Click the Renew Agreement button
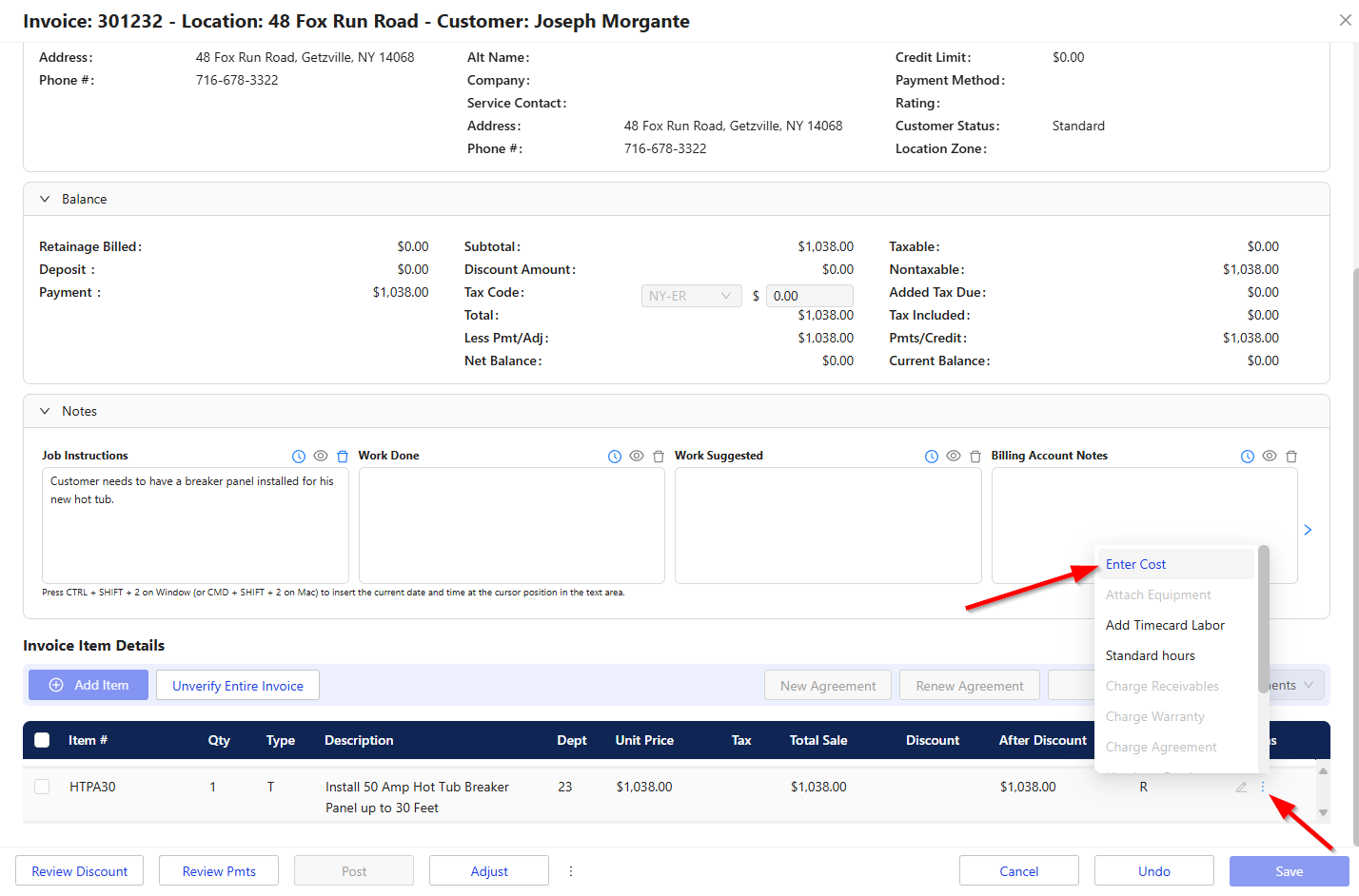The image size is (1359, 896). point(970,685)
